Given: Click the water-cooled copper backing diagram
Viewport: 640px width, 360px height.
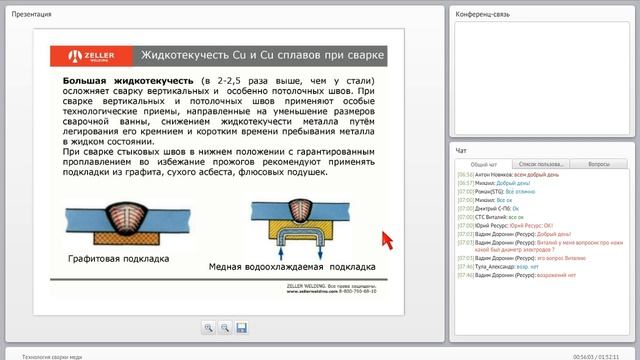Looking at the screenshot, I should point(300,229).
